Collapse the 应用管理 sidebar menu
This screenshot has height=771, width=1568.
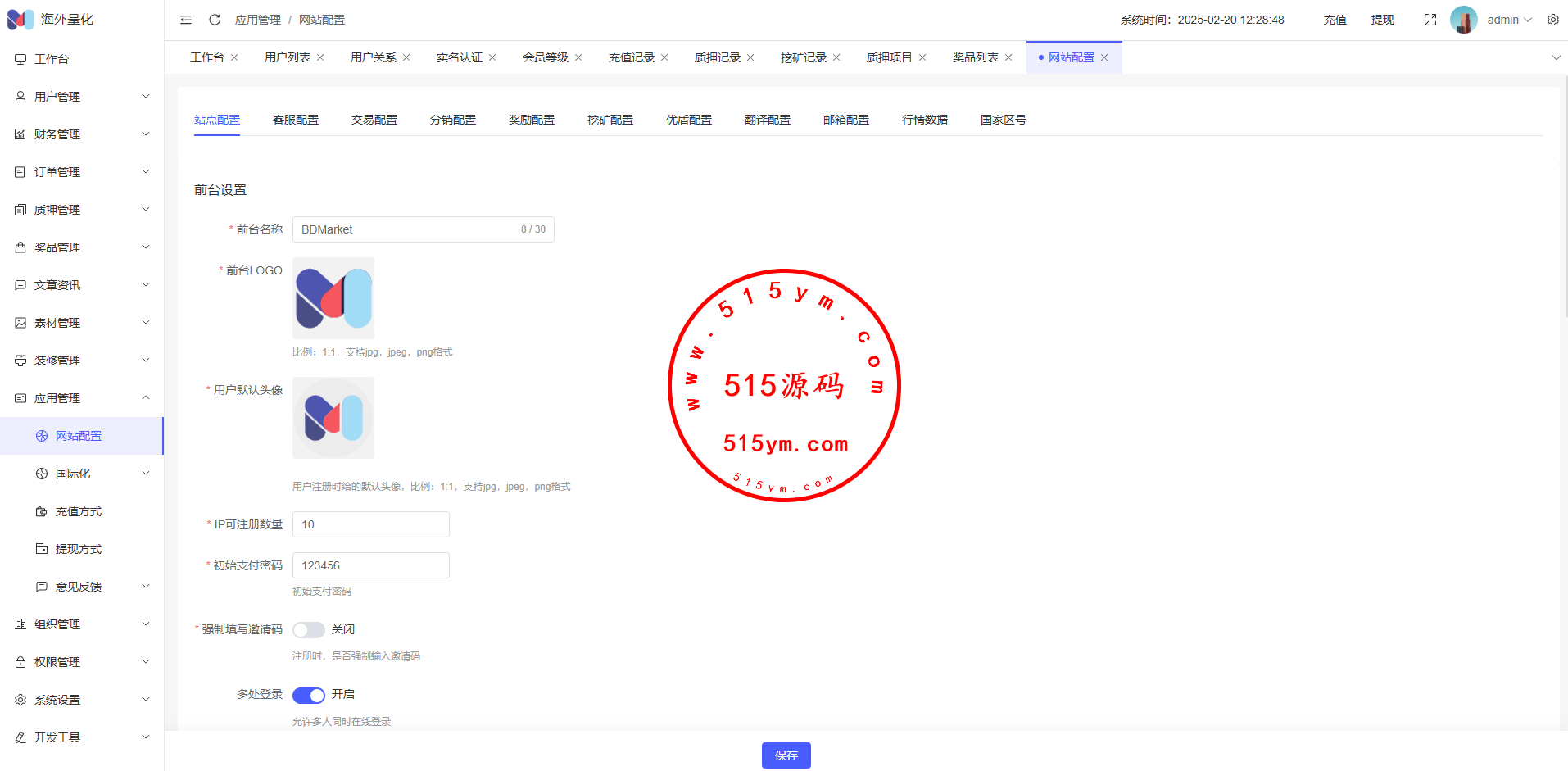tap(82, 398)
